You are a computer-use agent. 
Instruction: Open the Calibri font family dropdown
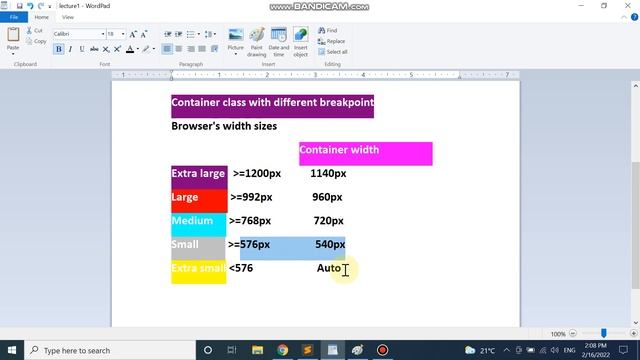coord(103,34)
